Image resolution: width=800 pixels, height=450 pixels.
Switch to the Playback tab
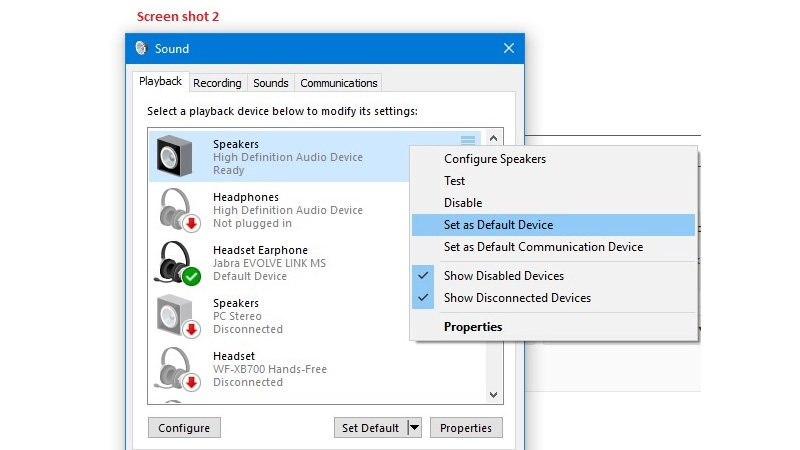pos(160,82)
